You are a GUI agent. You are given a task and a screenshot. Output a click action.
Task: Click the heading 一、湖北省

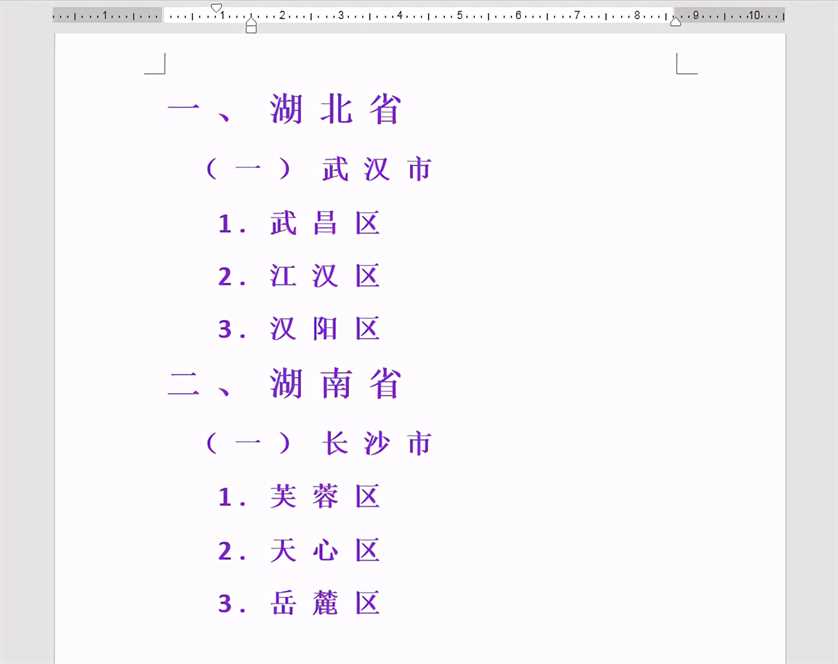[x=284, y=110]
